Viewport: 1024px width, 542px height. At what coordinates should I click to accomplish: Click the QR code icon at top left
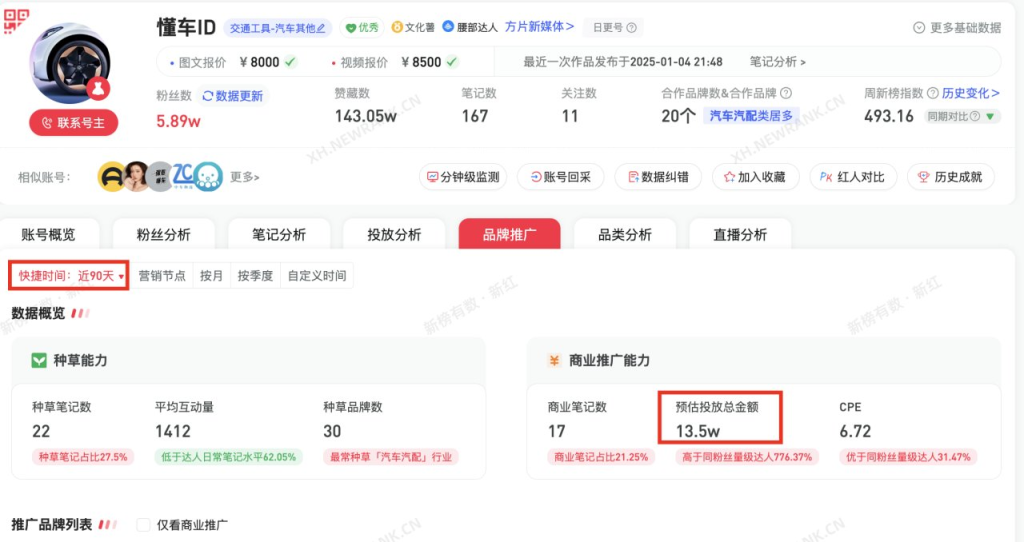(16, 20)
